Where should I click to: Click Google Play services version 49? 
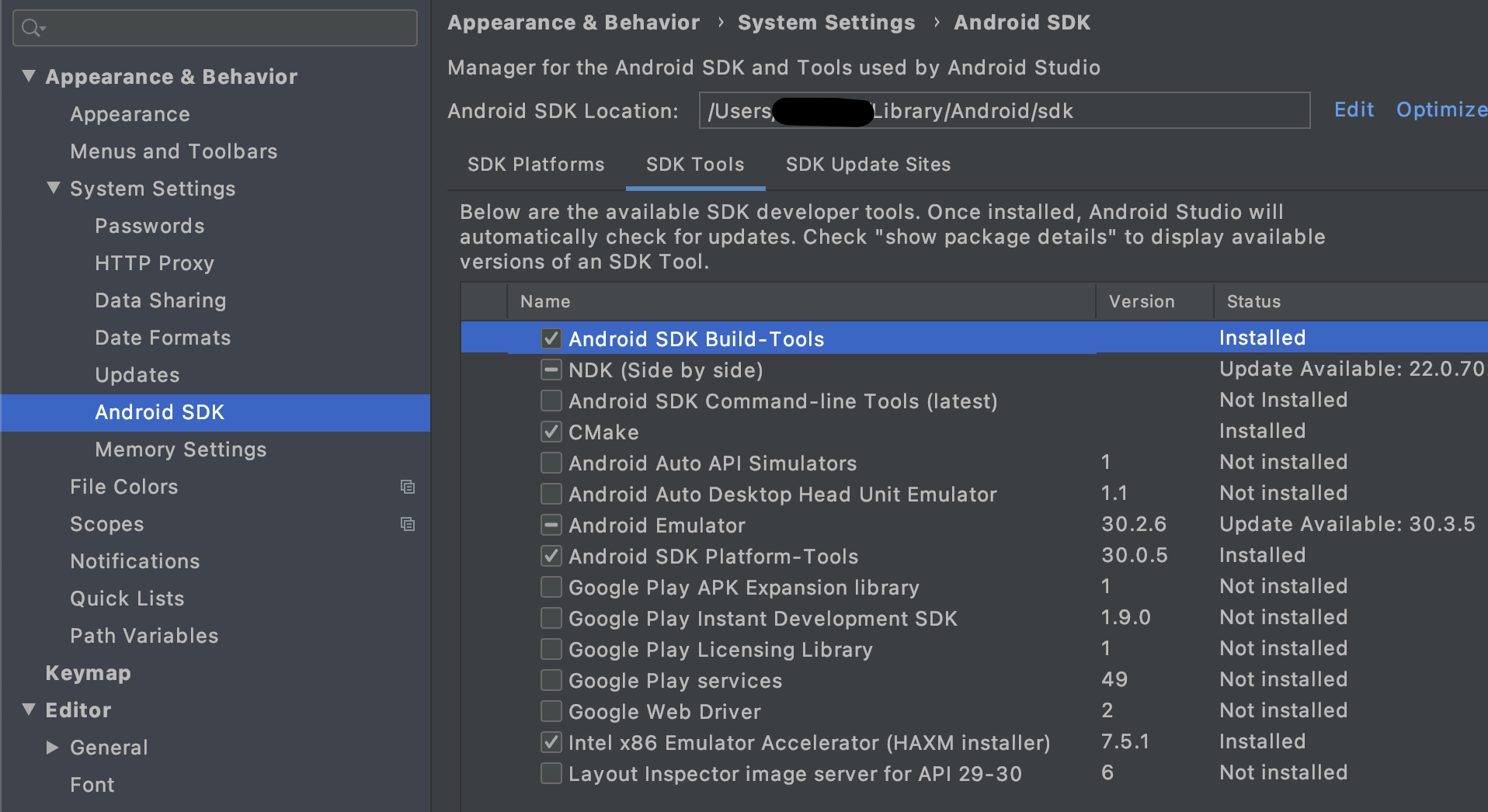[1114, 679]
